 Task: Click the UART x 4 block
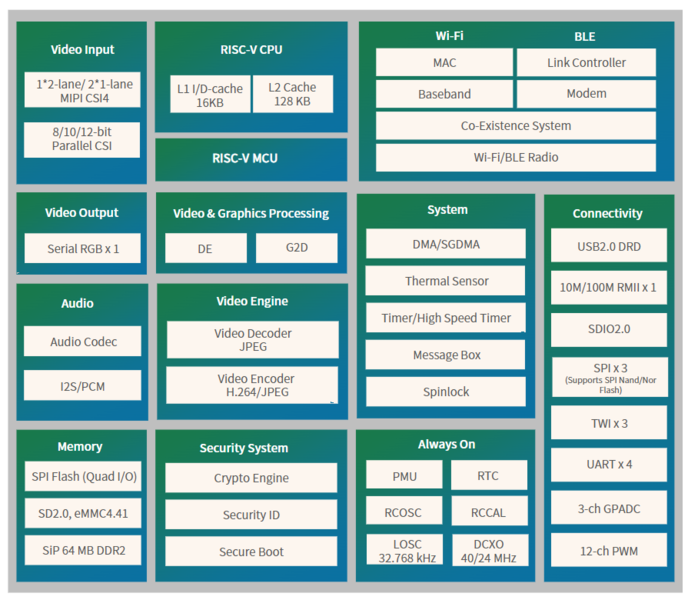click(x=608, y=464)
